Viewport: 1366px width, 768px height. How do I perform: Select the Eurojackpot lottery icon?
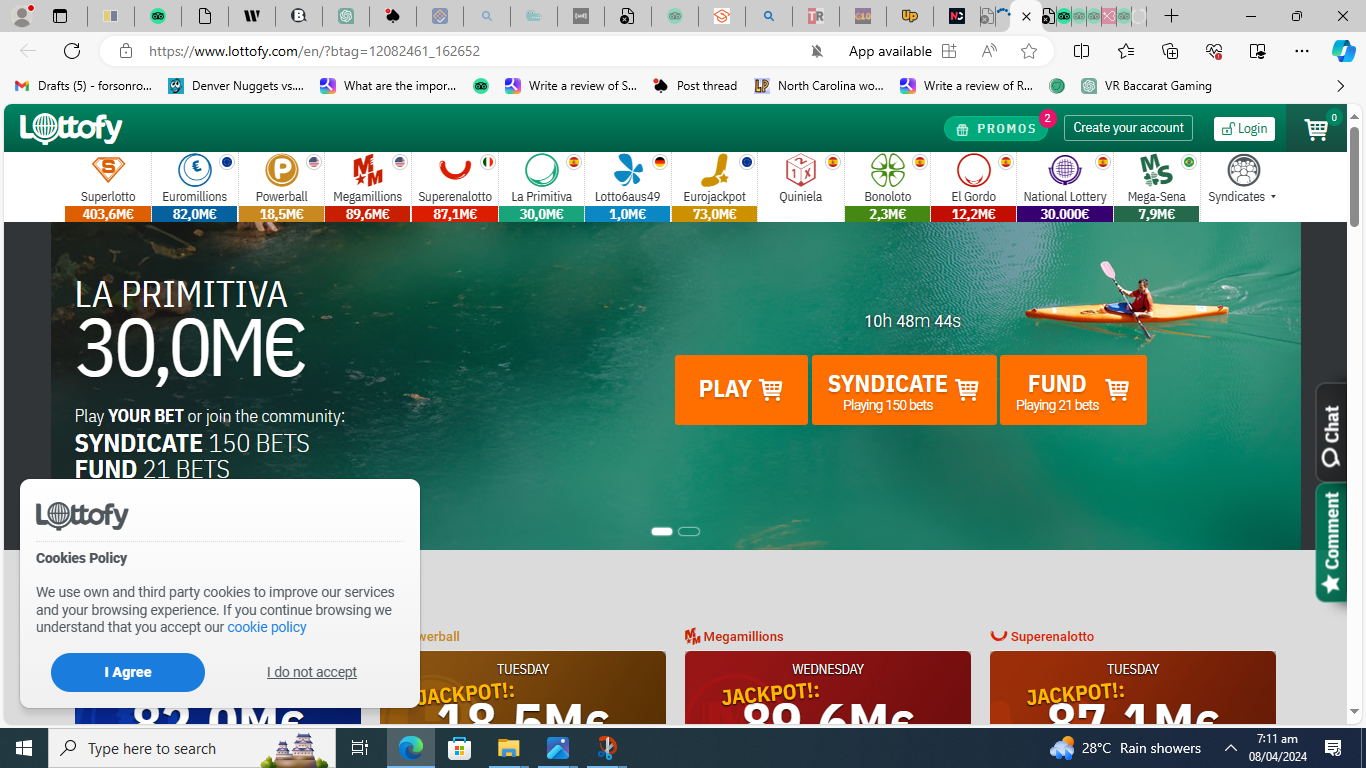714,170
